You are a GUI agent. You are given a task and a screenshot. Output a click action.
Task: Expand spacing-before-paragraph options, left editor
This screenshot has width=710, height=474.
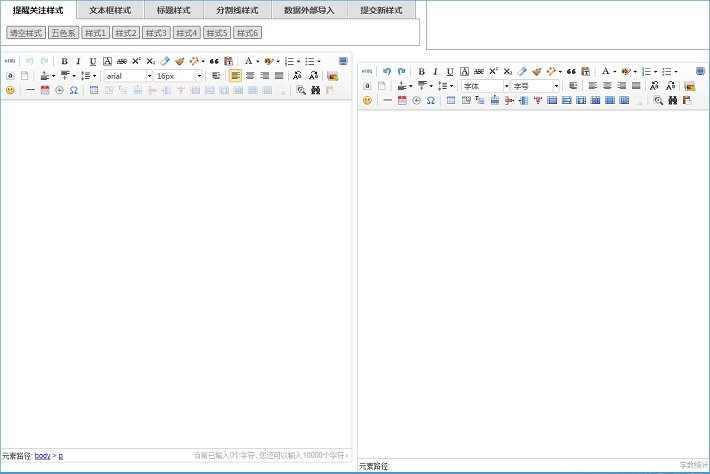(x=53, y=76)
